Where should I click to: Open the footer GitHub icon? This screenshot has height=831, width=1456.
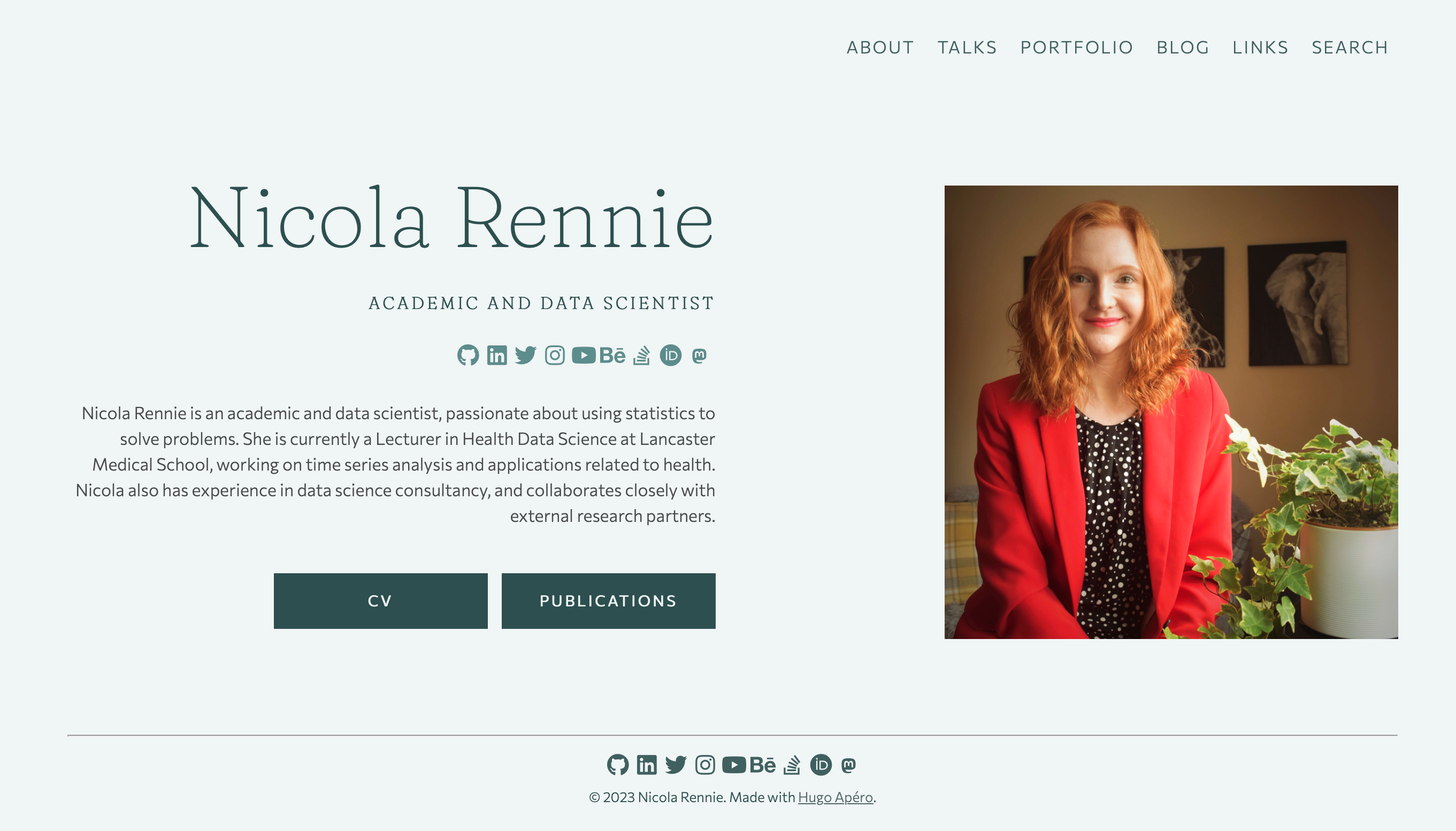coord(618,765)
